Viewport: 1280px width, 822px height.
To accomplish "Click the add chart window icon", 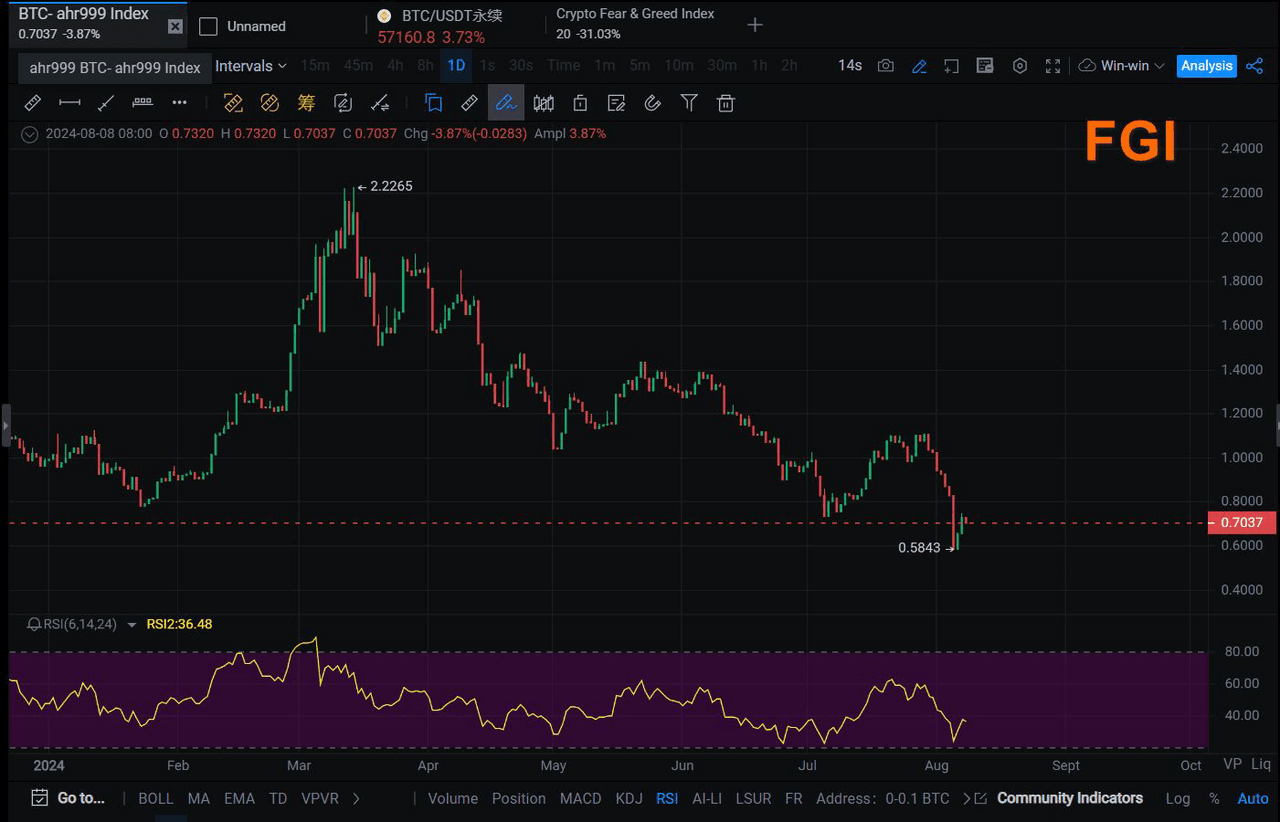I will coord(952,66).
